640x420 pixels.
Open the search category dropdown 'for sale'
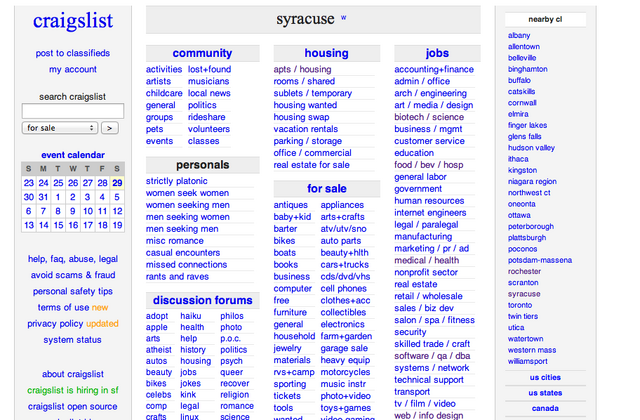coord(60,128)
